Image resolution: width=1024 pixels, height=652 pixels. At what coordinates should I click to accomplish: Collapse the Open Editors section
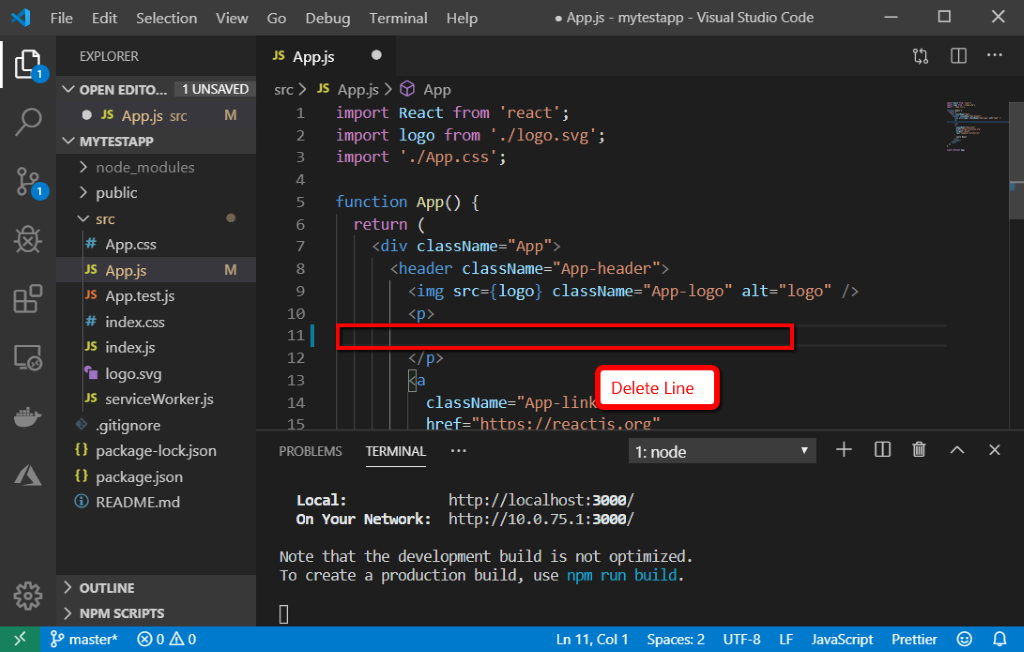click(68, 89)
